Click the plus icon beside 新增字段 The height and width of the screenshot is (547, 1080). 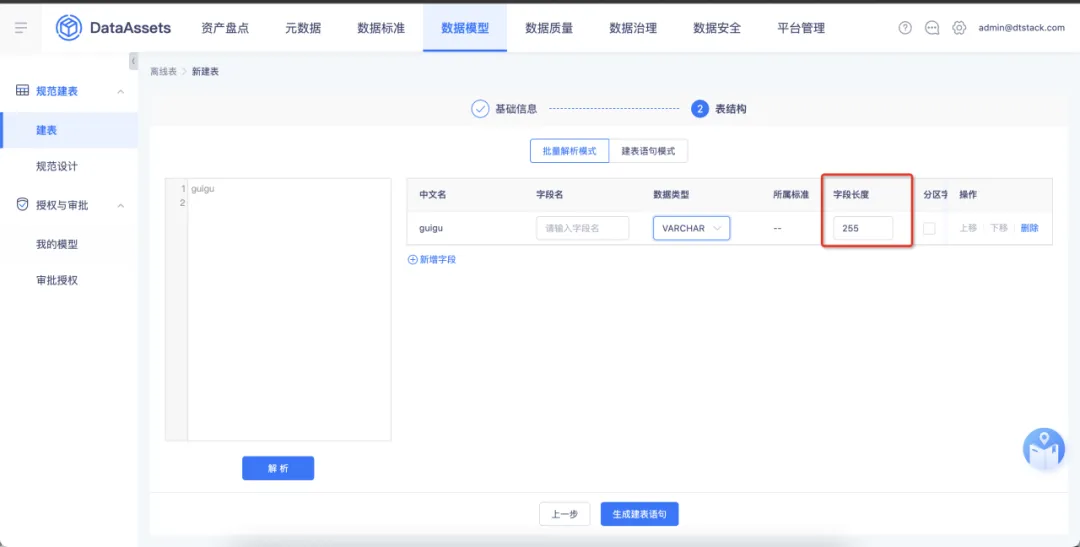tap(413, 260)
